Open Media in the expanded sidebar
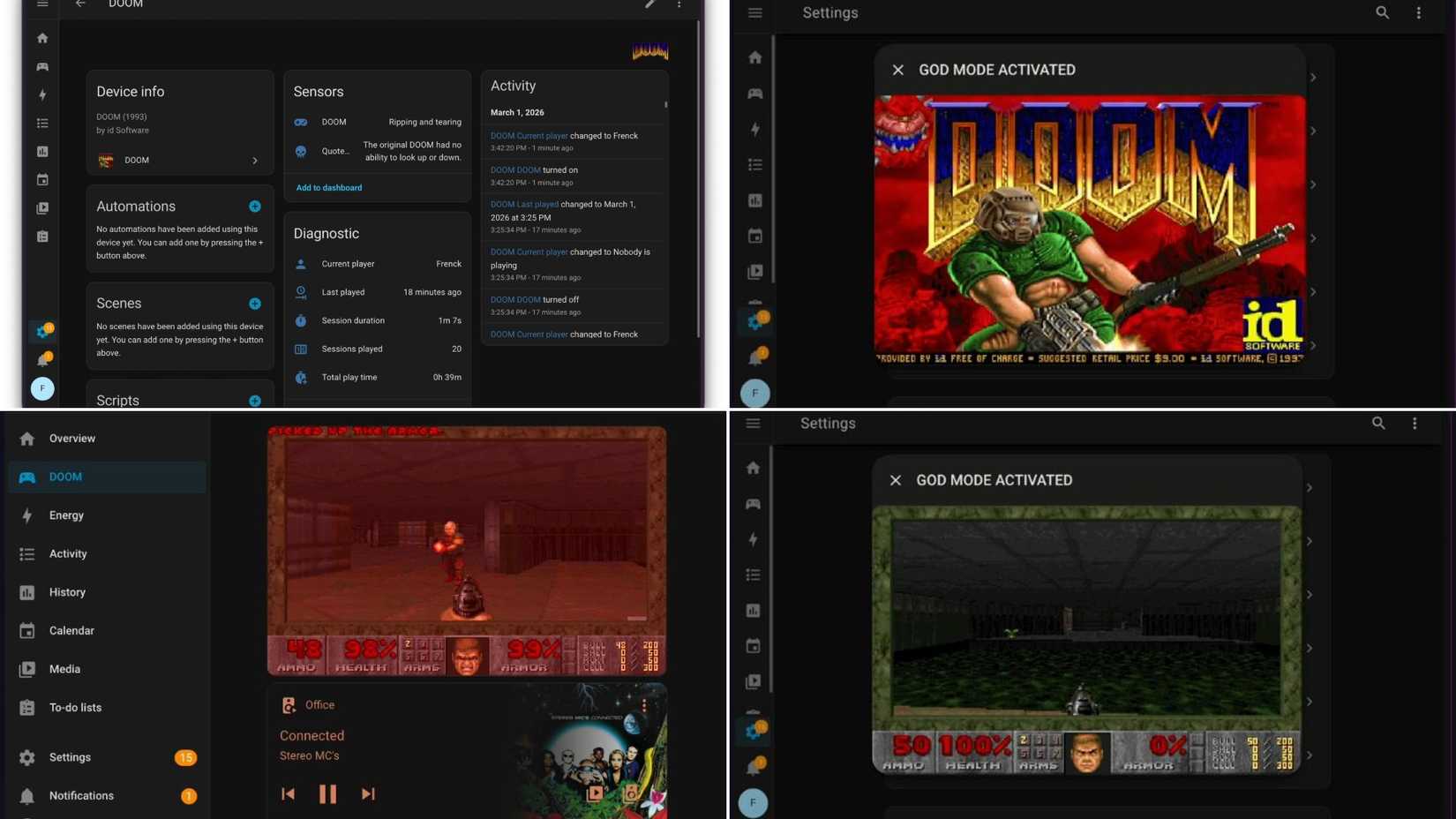 pos(107,669)
